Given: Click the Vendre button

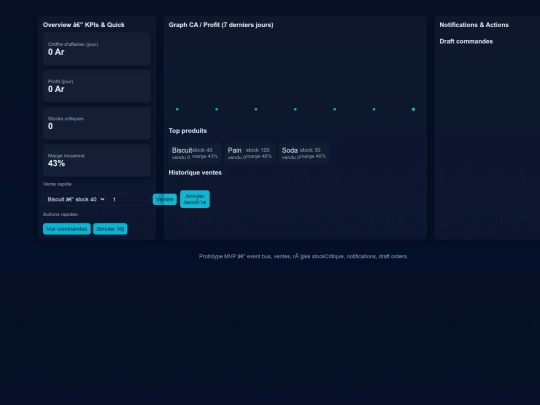Looking at the screenshot, I should (165, 199).
